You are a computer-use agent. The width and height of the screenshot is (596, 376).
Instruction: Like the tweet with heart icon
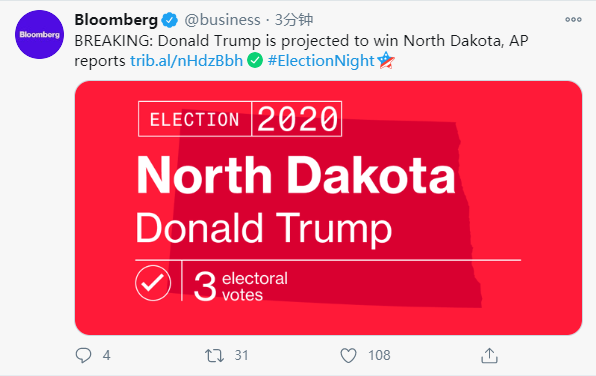(x=348, y=355)
